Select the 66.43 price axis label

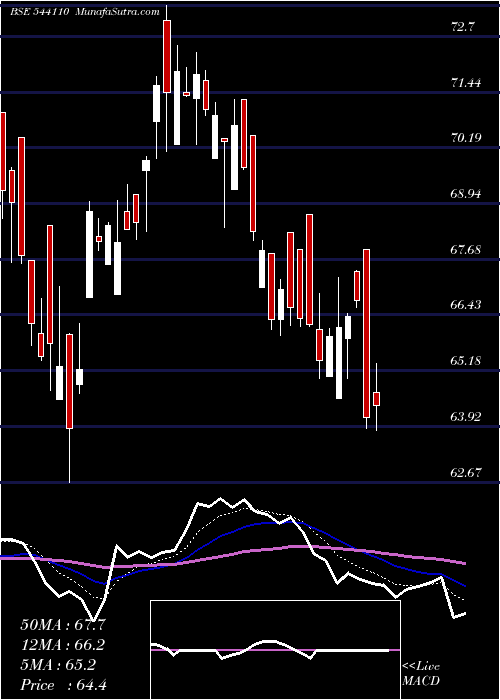(x=466, y=305)
